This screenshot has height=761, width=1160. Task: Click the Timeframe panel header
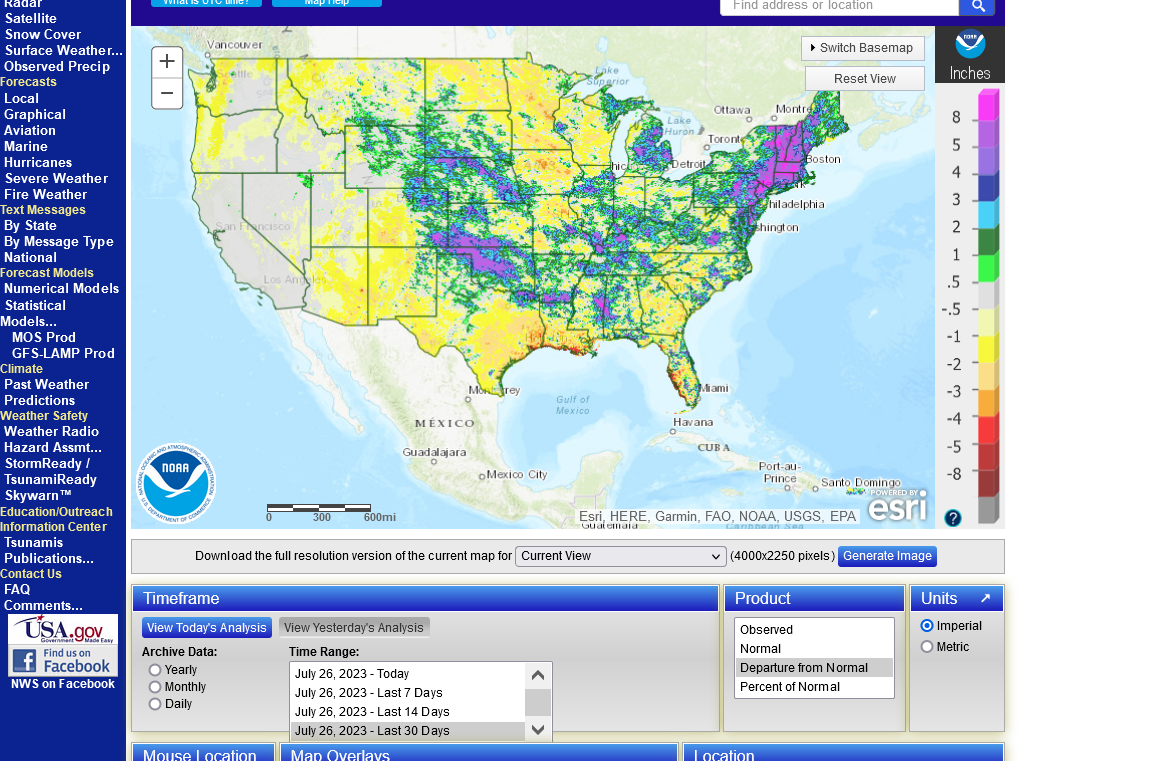pos(425,598)
